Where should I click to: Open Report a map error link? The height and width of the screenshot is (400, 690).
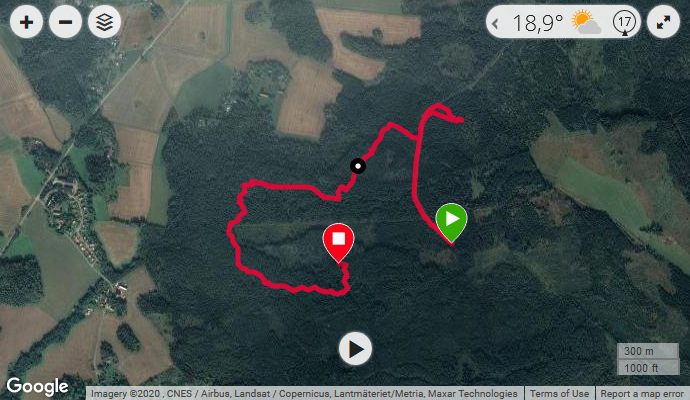642,393
